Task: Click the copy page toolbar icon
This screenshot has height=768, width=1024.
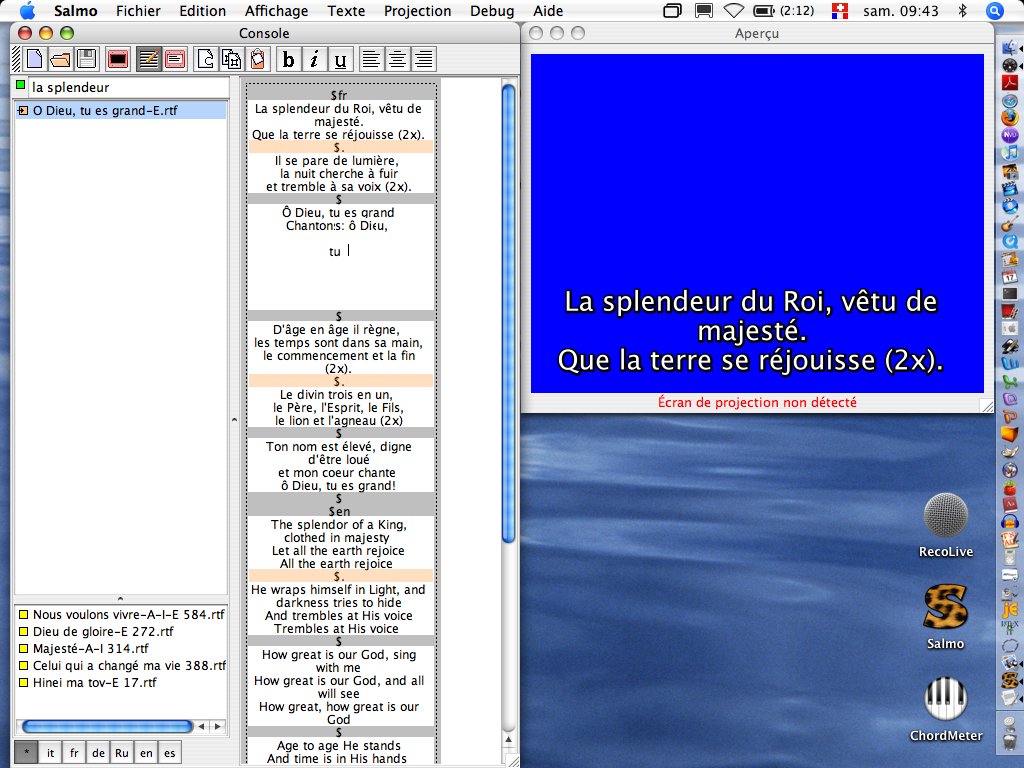Action: [x=206, y=59]
